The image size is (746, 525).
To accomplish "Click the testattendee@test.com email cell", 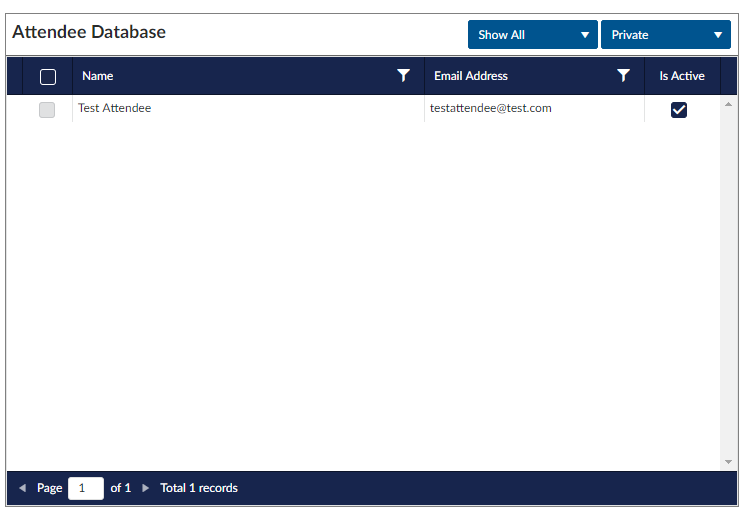I will pyautogui.click(x=491, y=108).
